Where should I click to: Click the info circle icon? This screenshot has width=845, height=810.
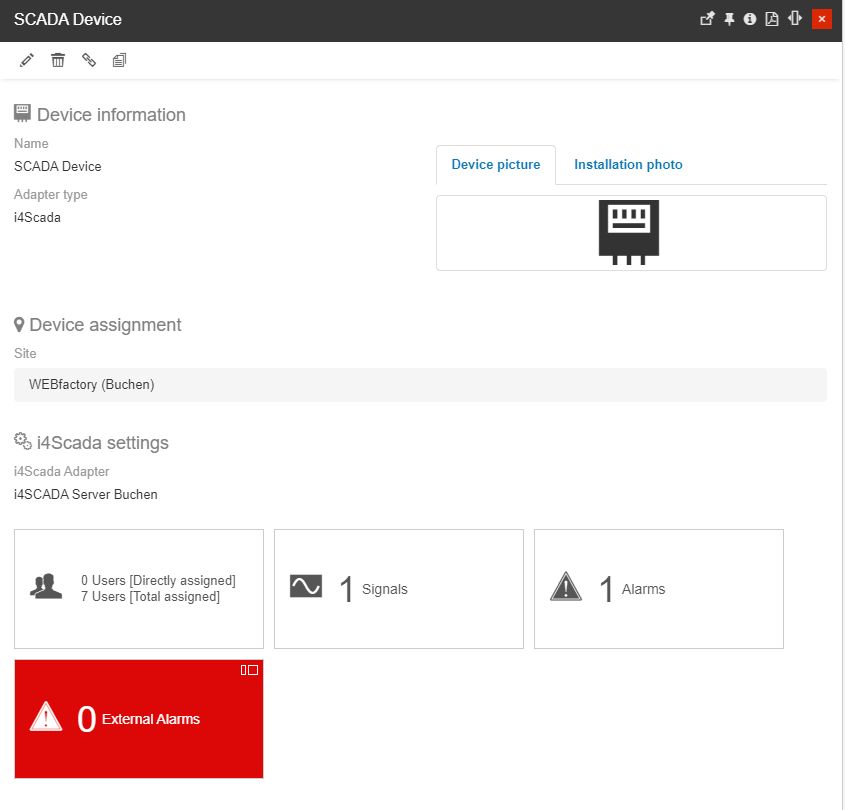(750, 19)
